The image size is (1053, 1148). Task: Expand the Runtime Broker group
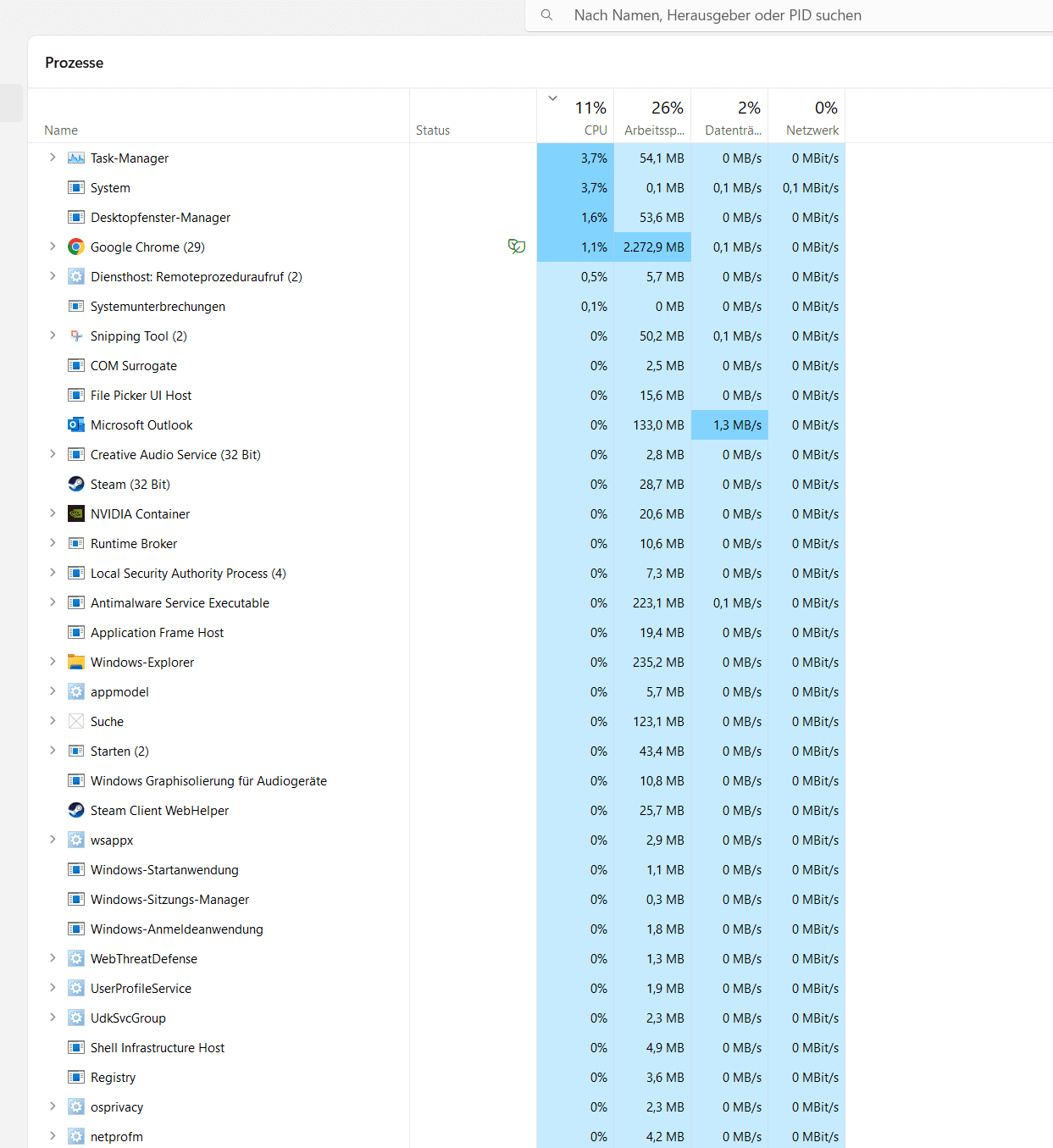53,543
